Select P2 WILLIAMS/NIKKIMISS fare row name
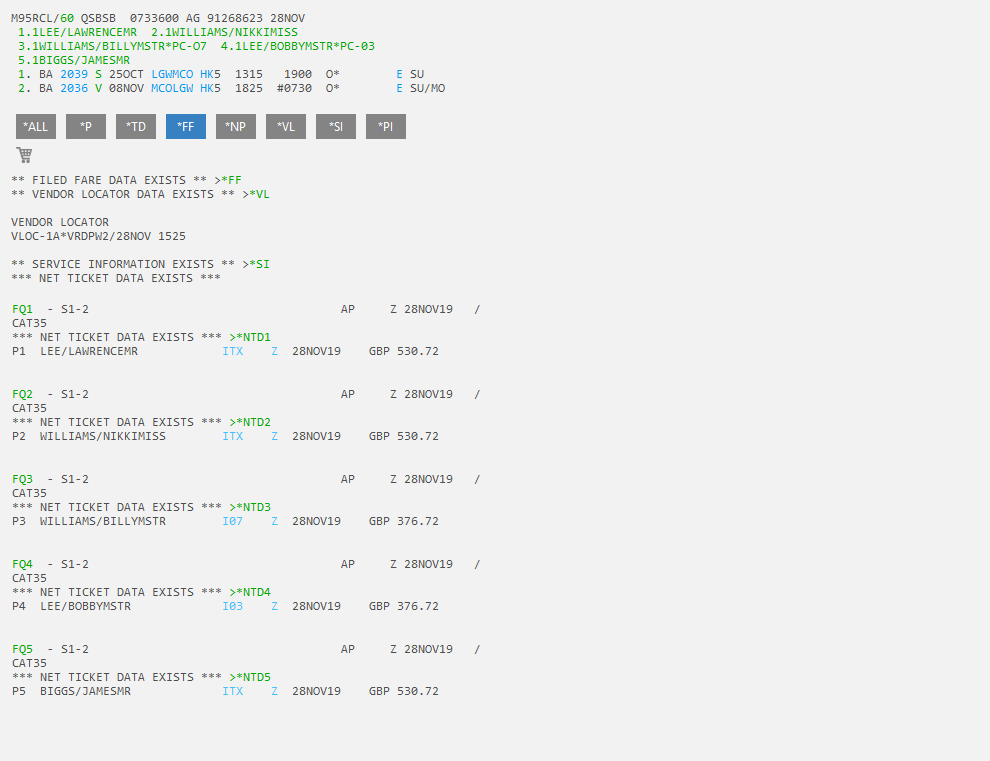This screenshot has width=990, height=761. (103, 436)
